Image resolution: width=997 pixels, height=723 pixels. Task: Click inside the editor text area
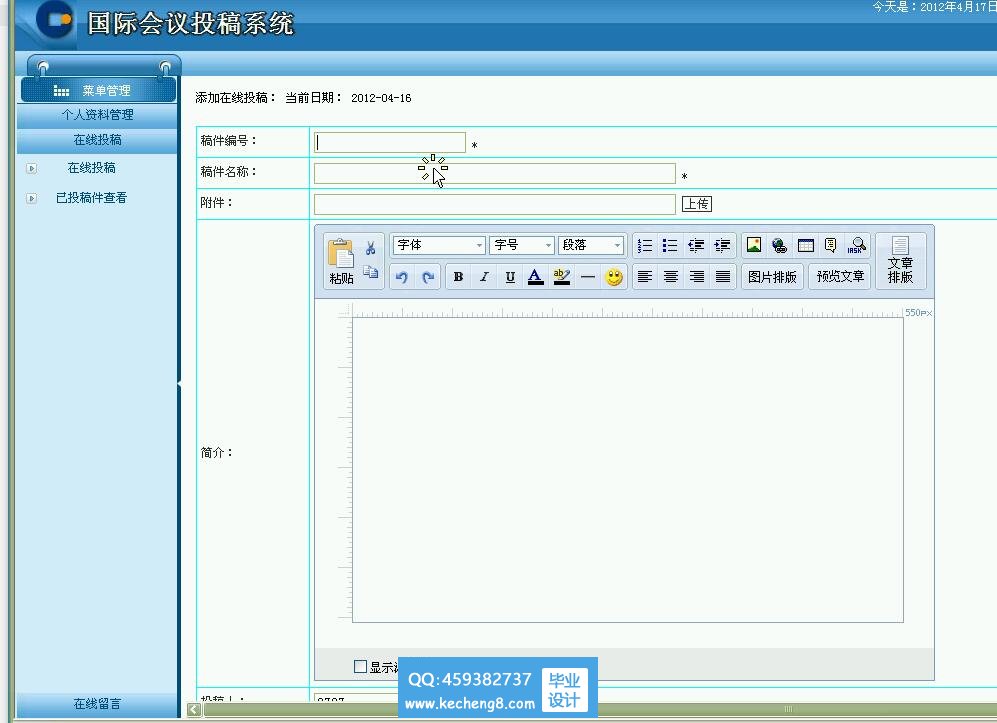coord(628,470)
